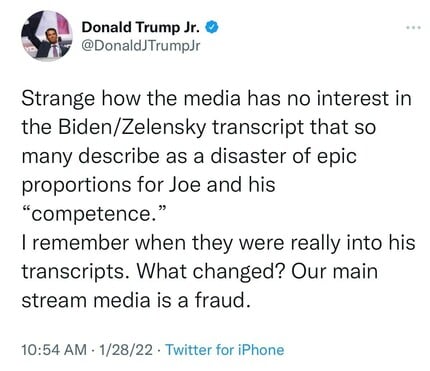
Task: Open the Donald Trump Jr. profile picture
Action: click(x=47, y=35)
